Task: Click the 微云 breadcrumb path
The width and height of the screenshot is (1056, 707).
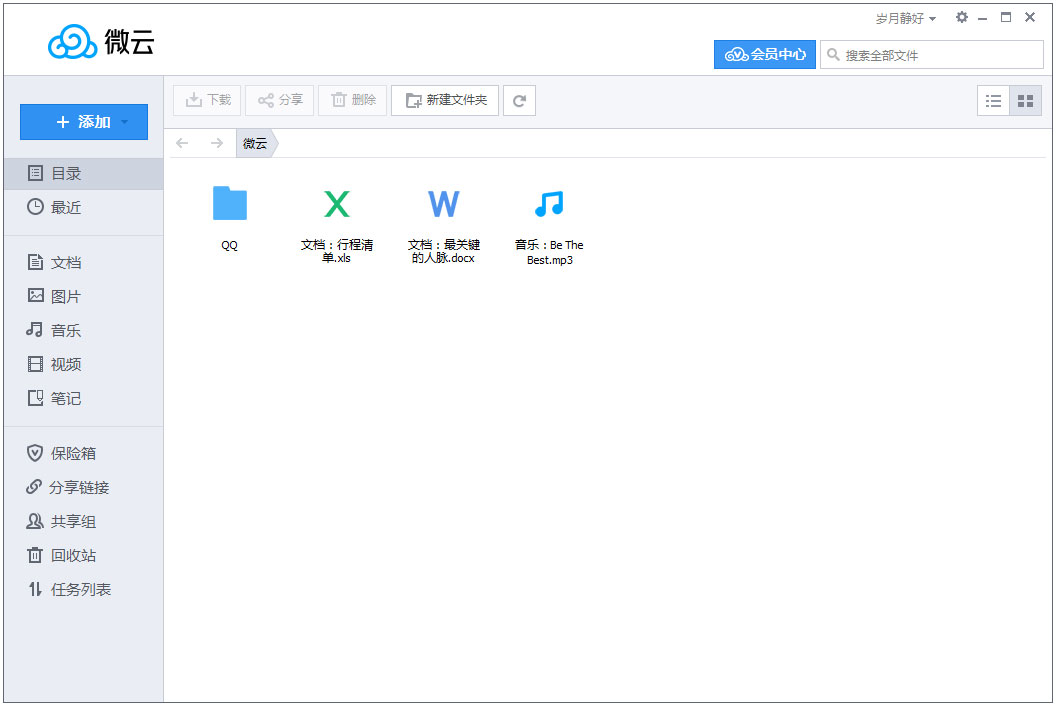Action: click(256, 143)
